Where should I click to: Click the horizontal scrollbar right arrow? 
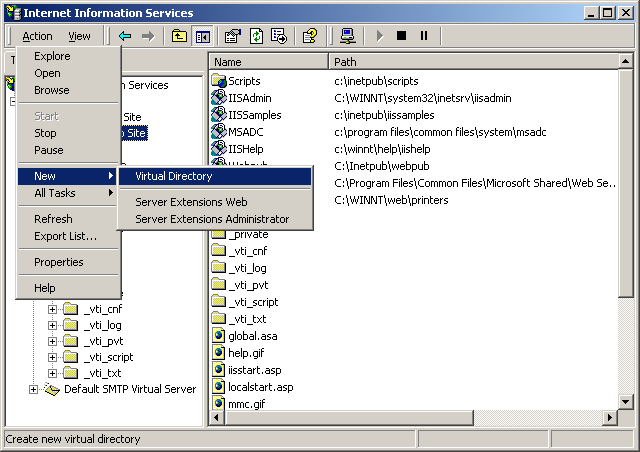[610, 418]
